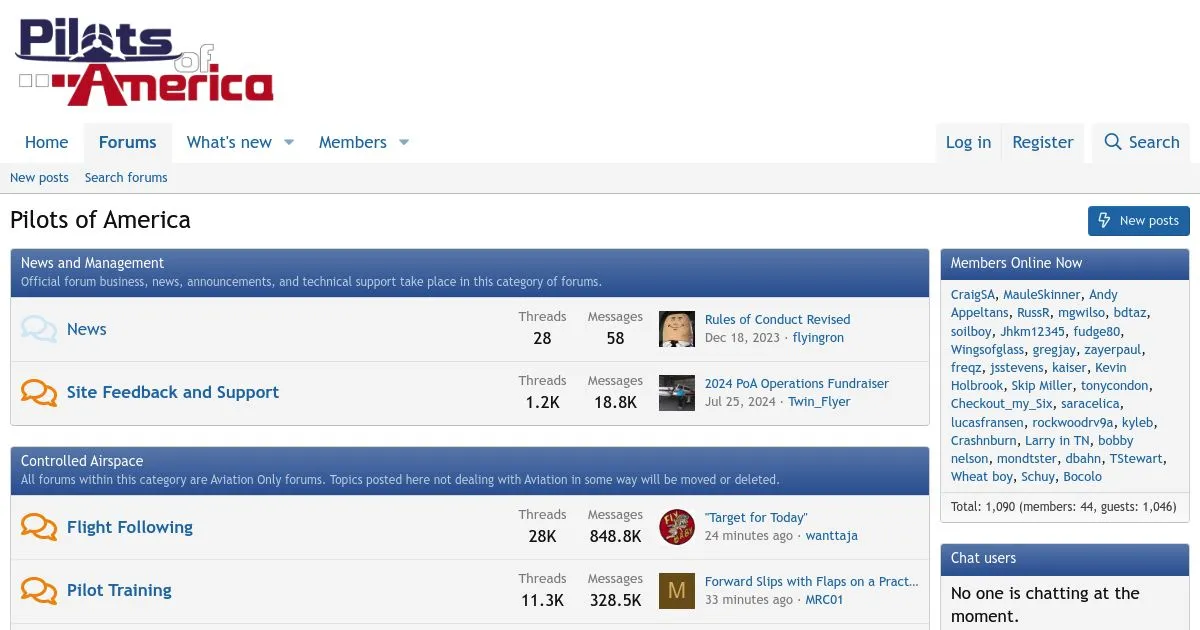Click the Site Feedback and Support forum icon
Image resolution: width=1200 pixels, height=630 pixels.
tap(39, 392)
